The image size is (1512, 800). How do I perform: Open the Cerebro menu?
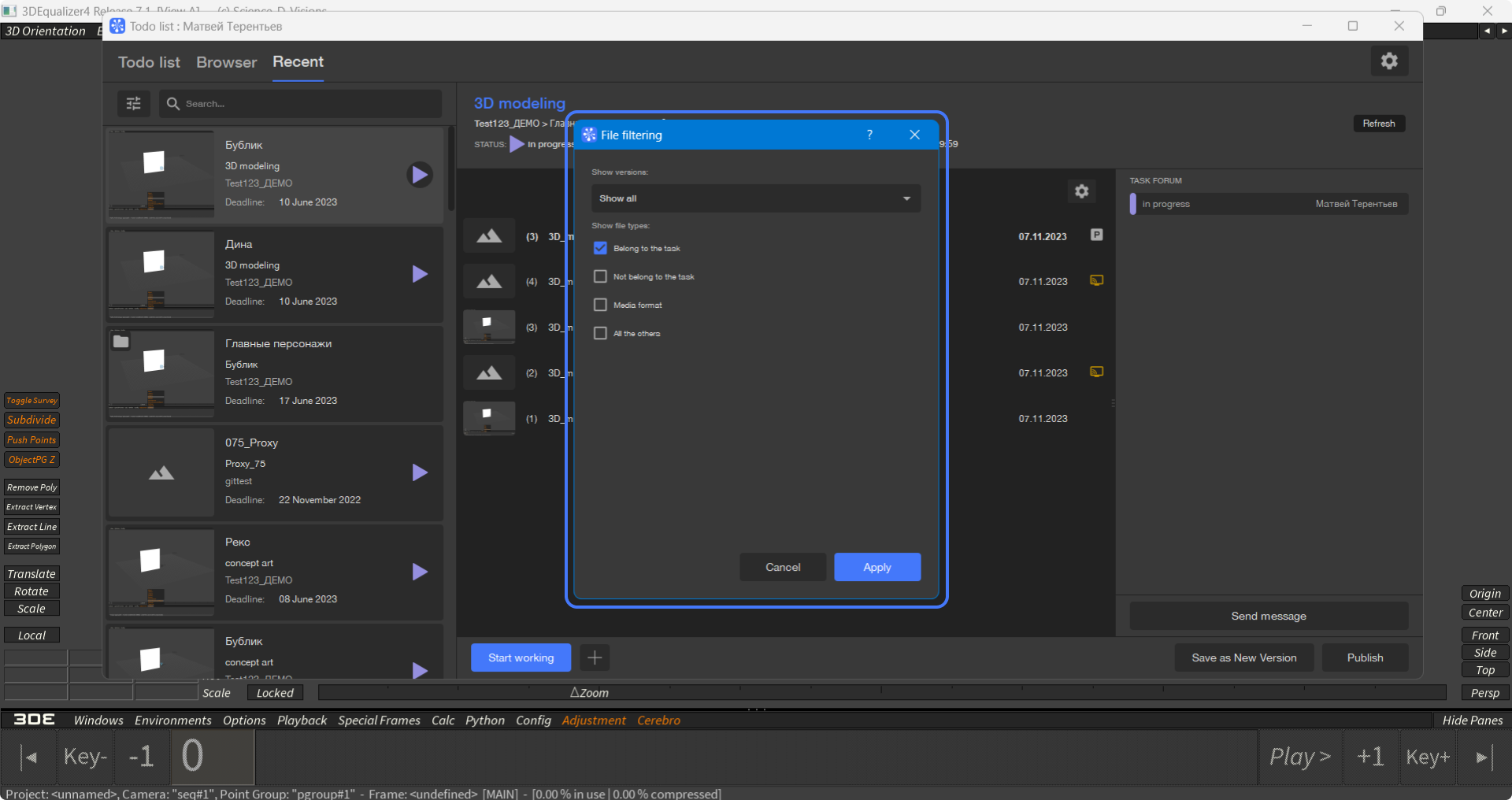(658, 720)
